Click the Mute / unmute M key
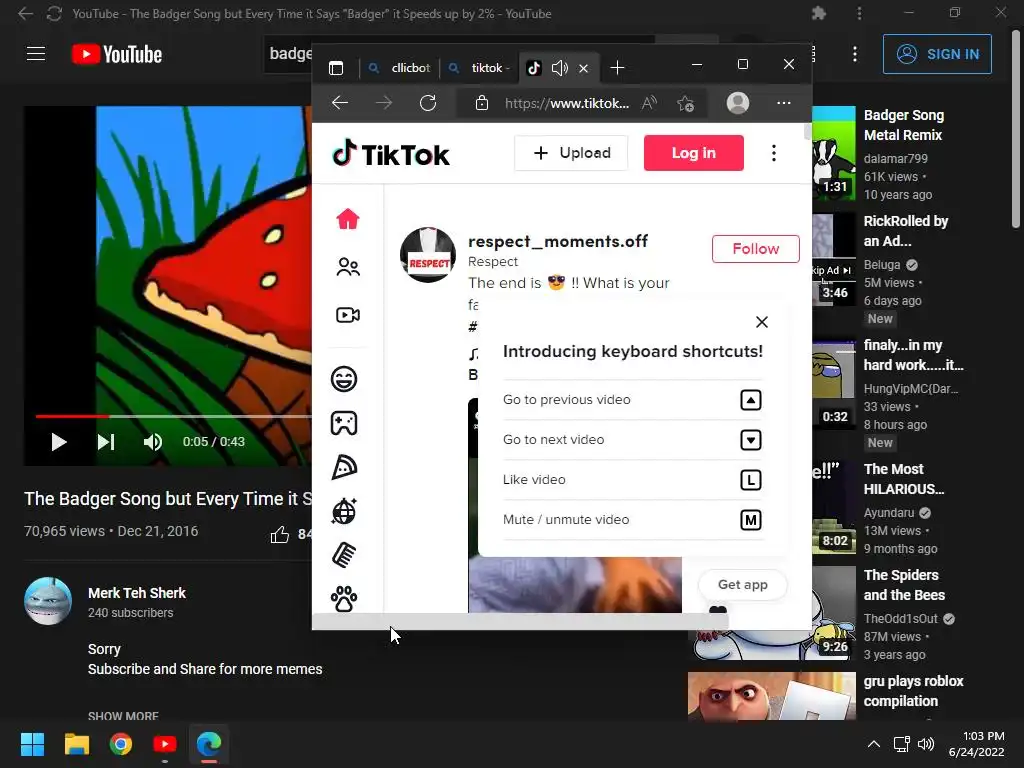The width and height of the screenshot is (1024, 768). coord(751,520)
